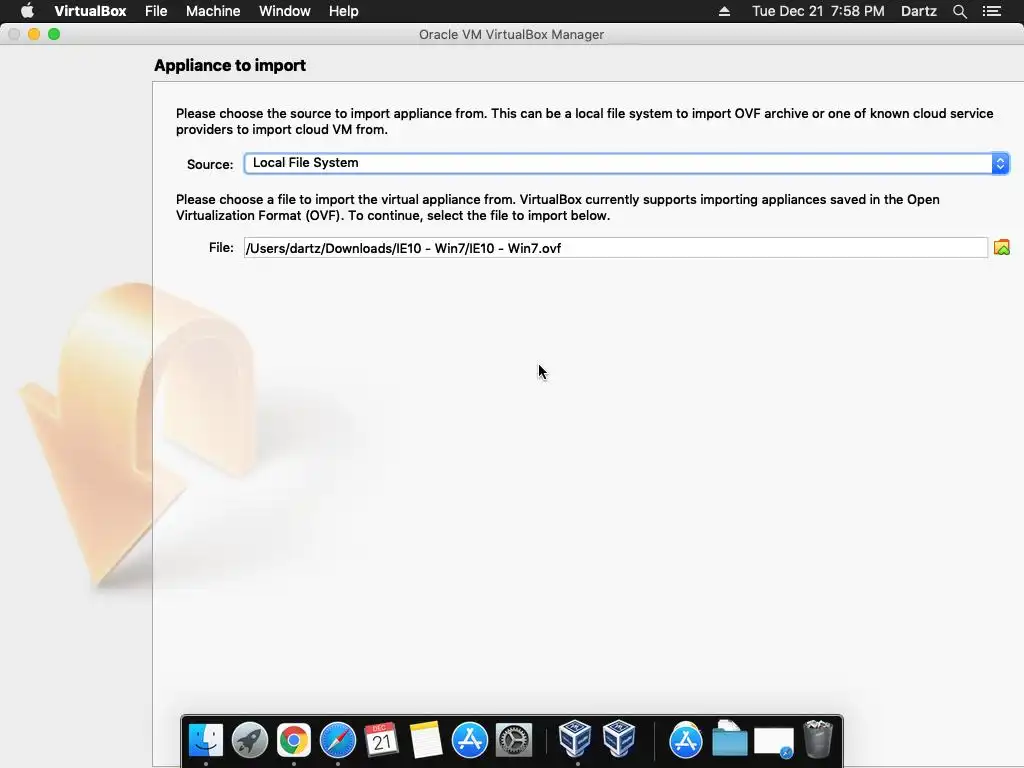Open the Applications stack right of the Dock divider
The width and height of the screenshot is (1024, 768).
[685, 740]
